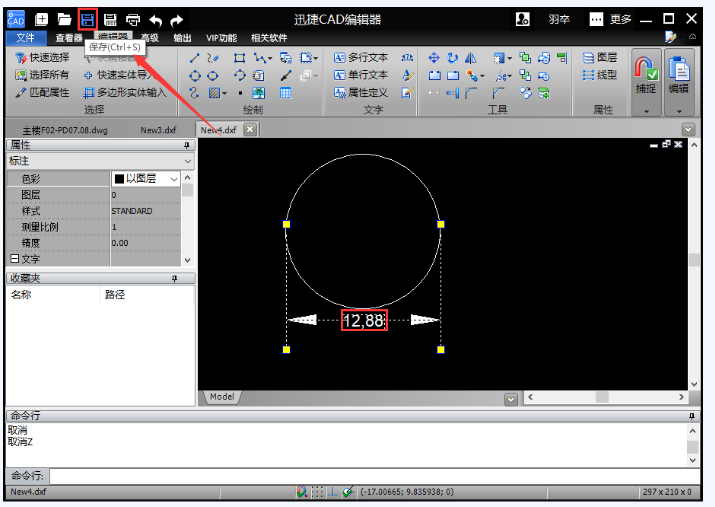Screen dimensions: 715x507
Task: Expand the 标注 object type dropdown
Action: coord(187,161)
